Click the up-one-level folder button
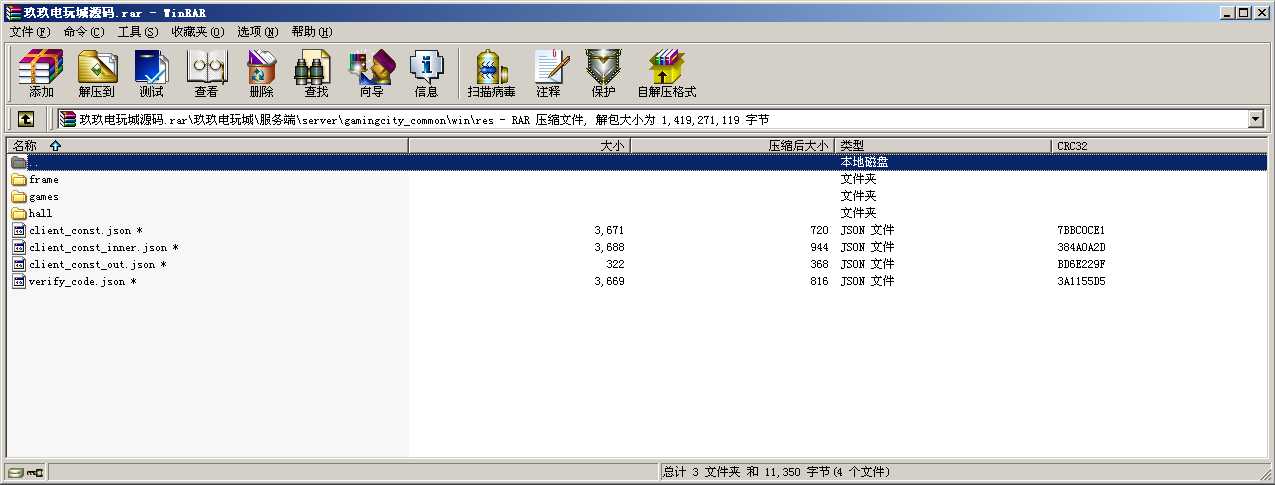Image resolution: width=1275 pixels, height=485 pixels. coord(26,119)
